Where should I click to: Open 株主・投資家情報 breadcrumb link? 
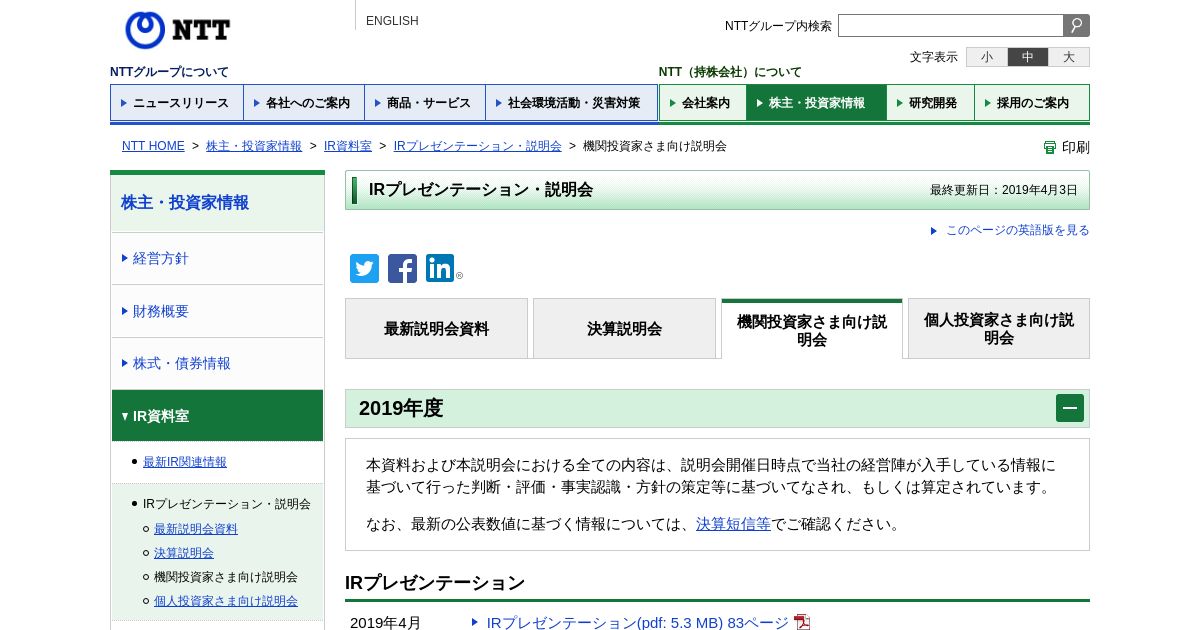(254, 146)
